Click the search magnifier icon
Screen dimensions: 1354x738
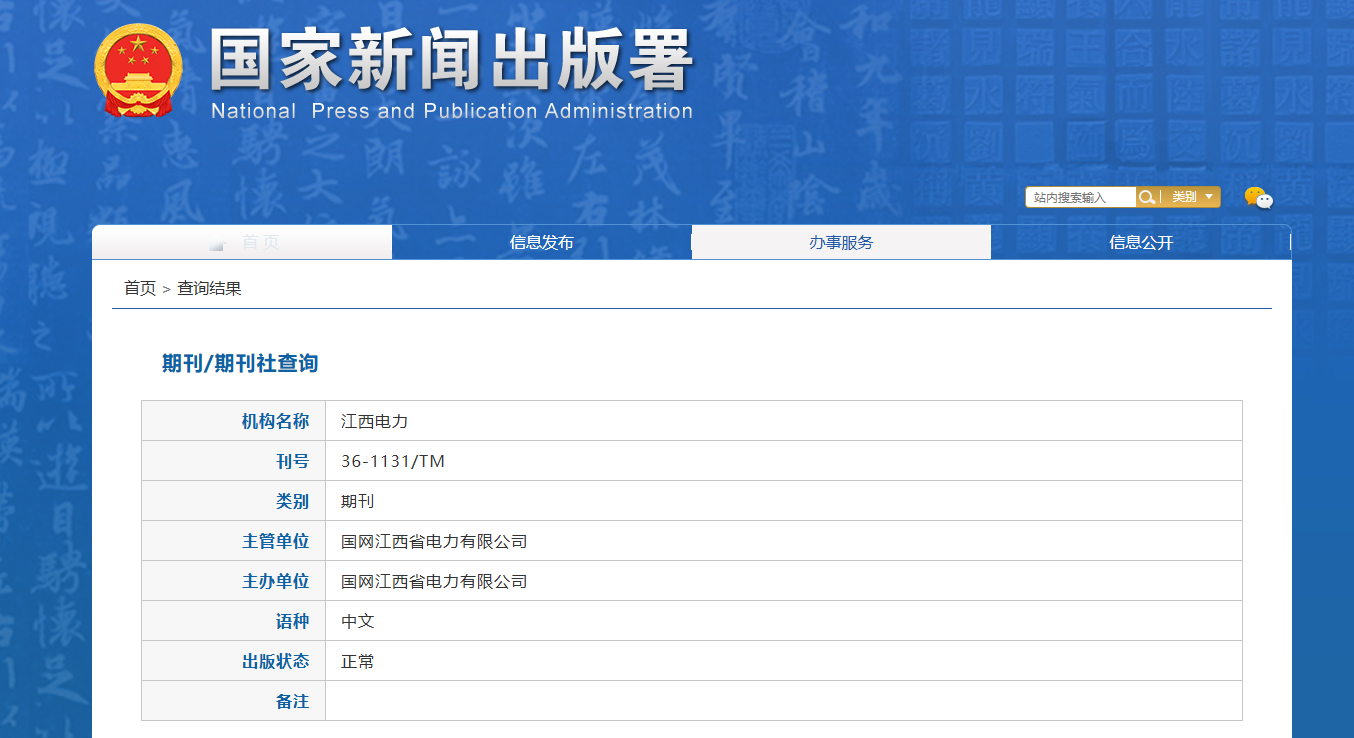coord(1147,197)
